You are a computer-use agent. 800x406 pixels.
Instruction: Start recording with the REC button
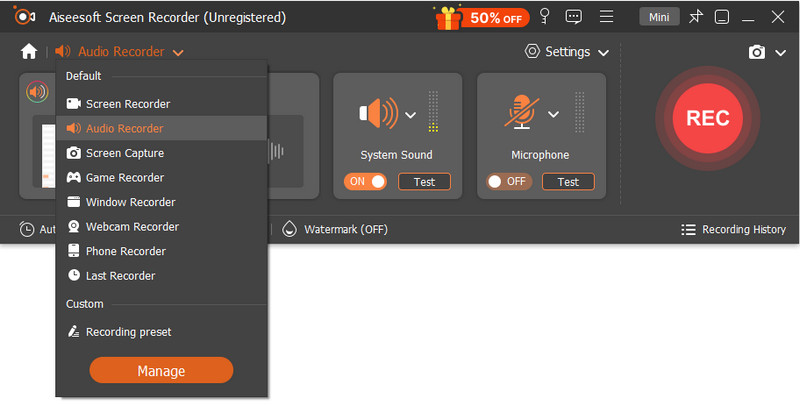[707, 118]
